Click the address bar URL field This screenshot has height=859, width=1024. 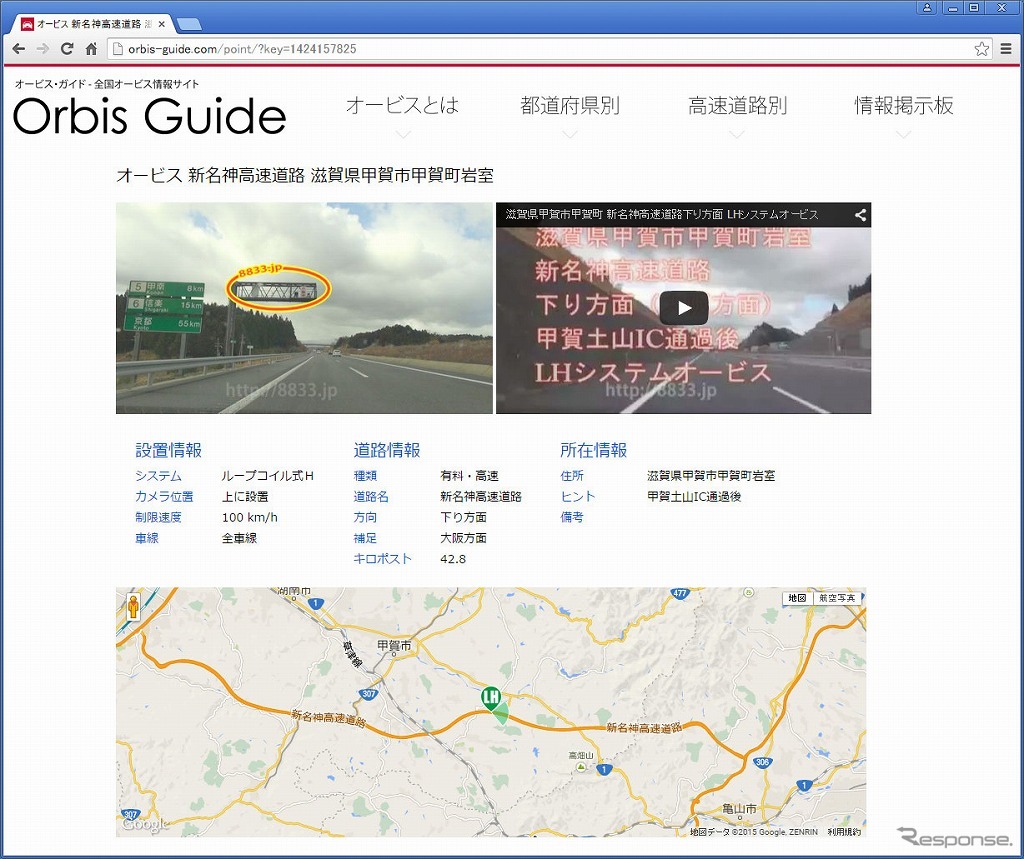click(540, 49)
